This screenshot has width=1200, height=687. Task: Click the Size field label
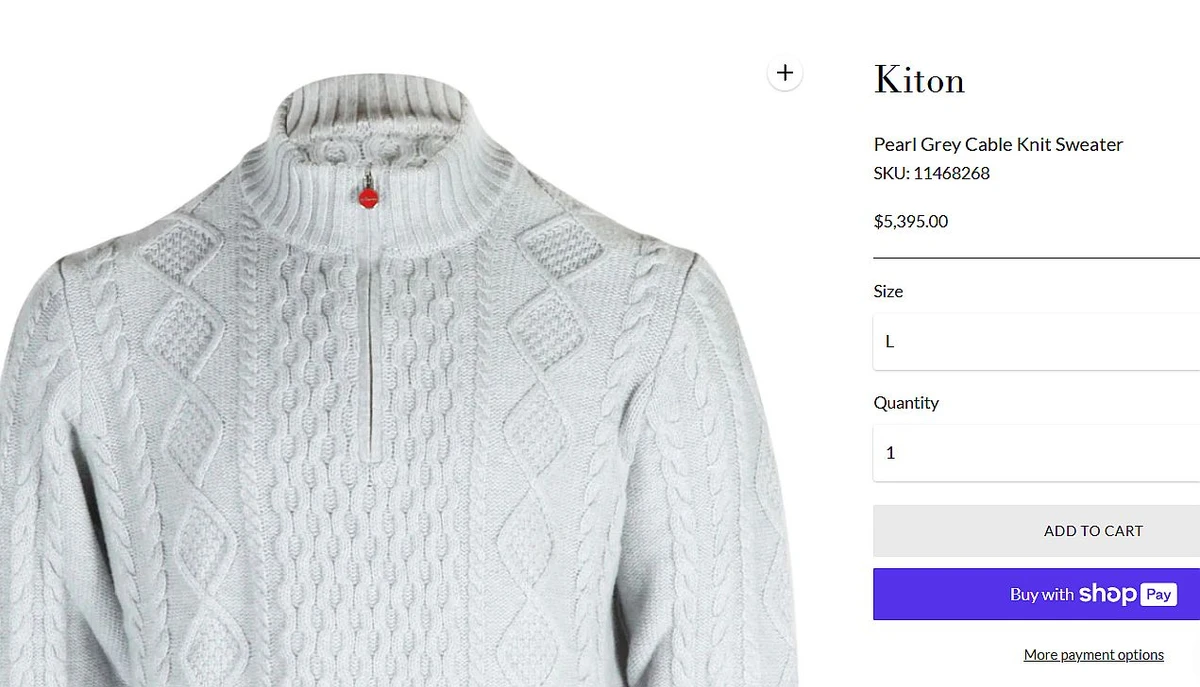(888, 291)
